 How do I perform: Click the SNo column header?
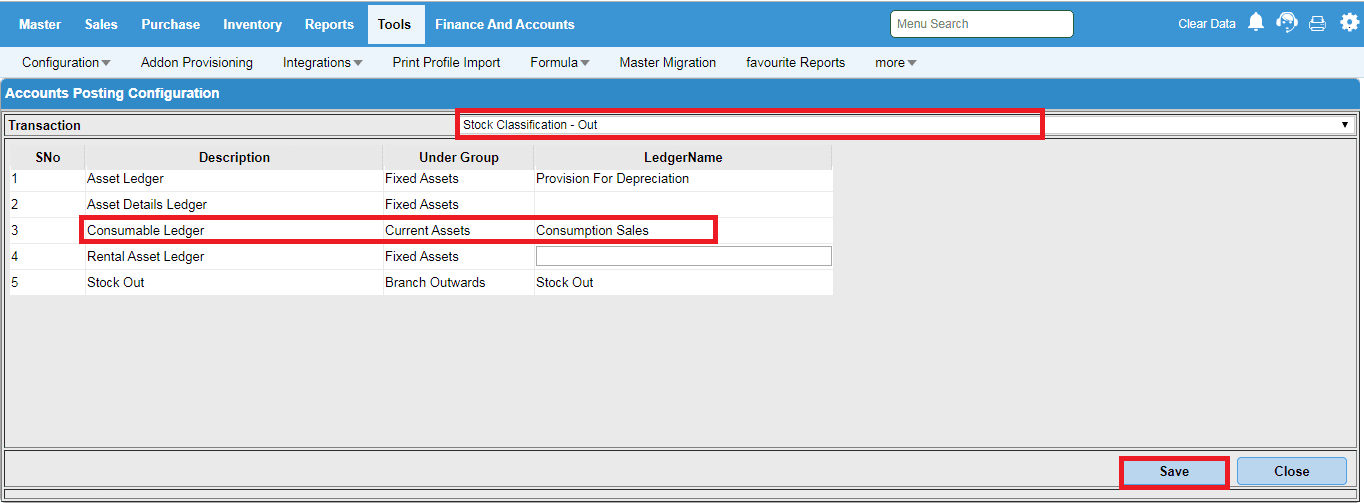tap(47, 157)
